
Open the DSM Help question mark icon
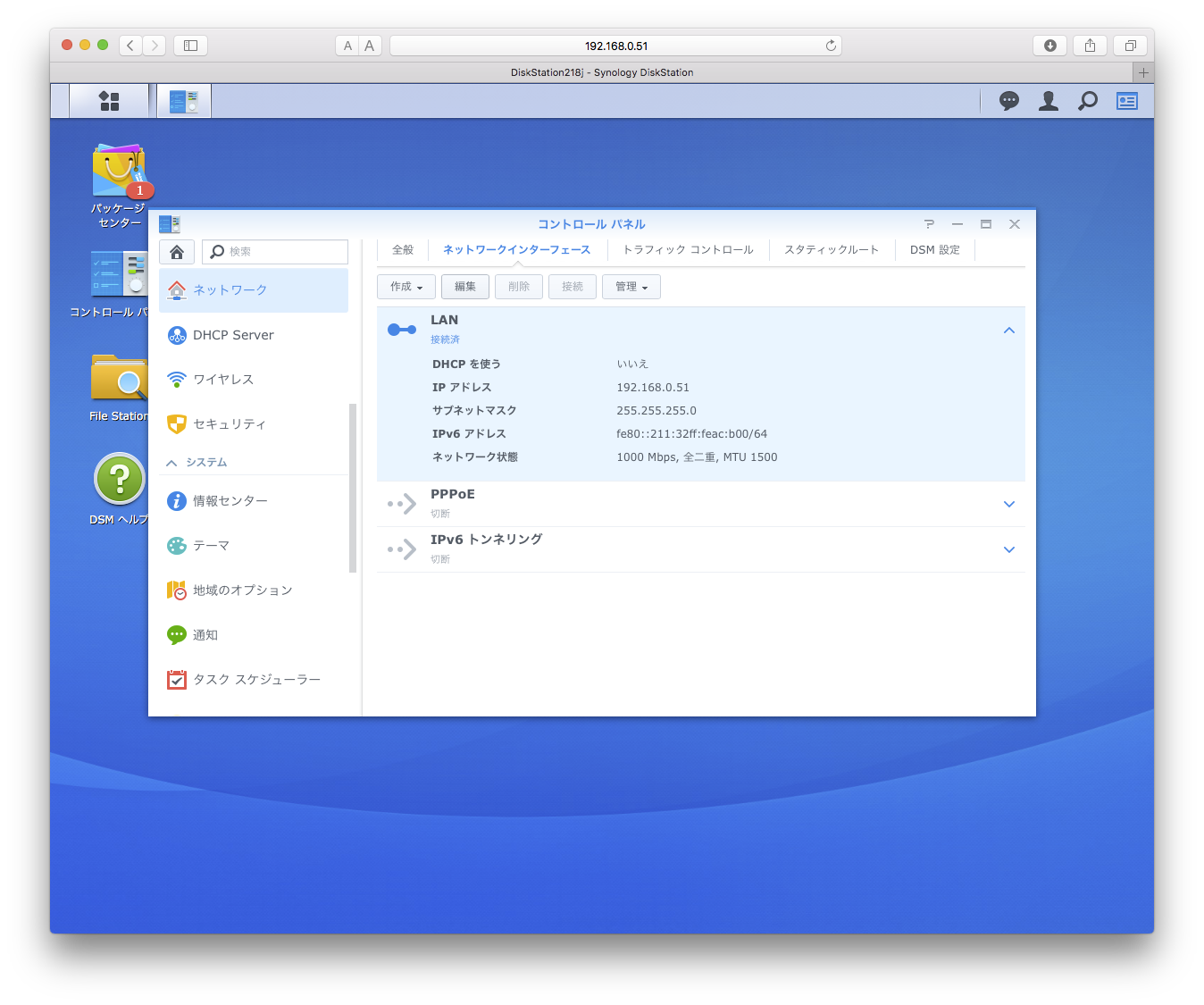pos(120,480)
